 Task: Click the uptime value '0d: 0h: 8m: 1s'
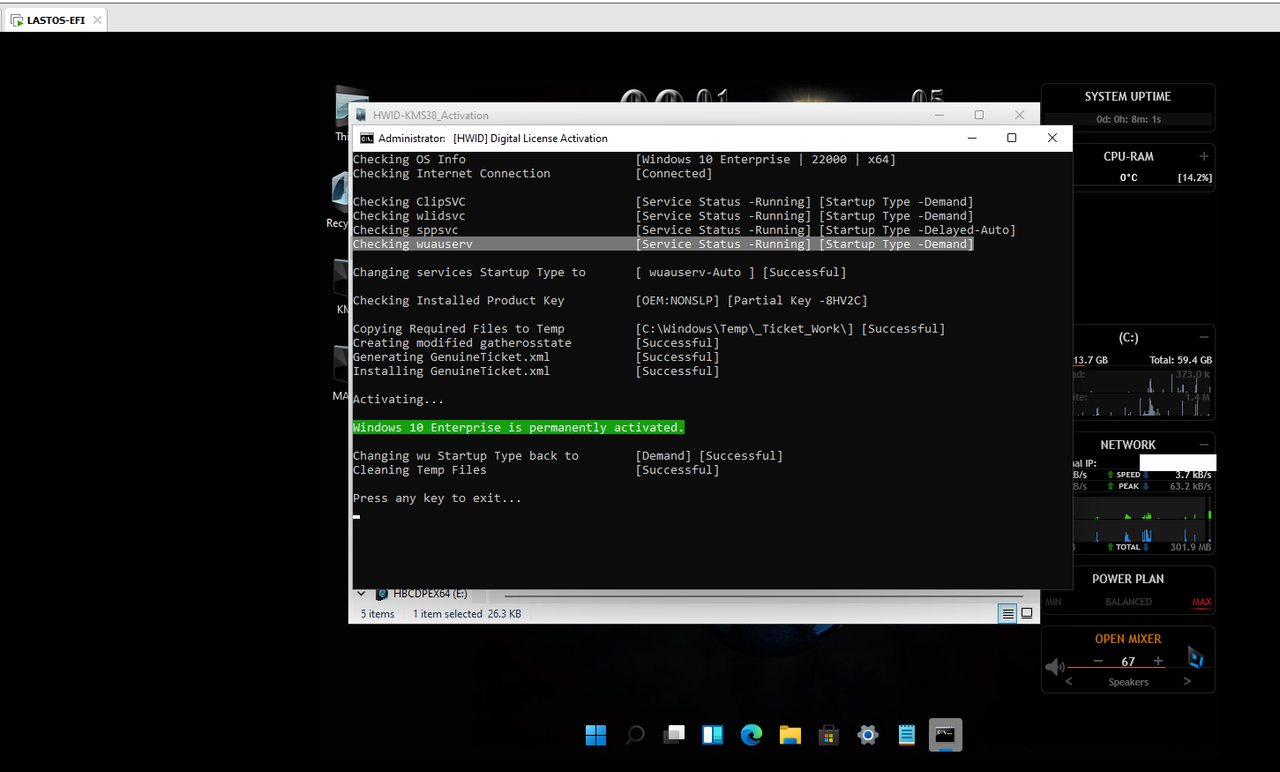pyautogui.click(x=1128, y=120)
